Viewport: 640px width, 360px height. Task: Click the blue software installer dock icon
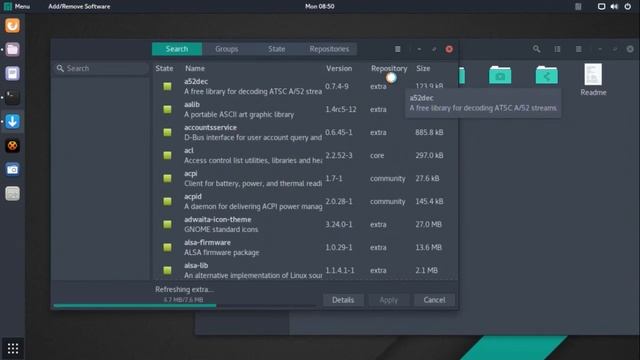pos(12,121)
